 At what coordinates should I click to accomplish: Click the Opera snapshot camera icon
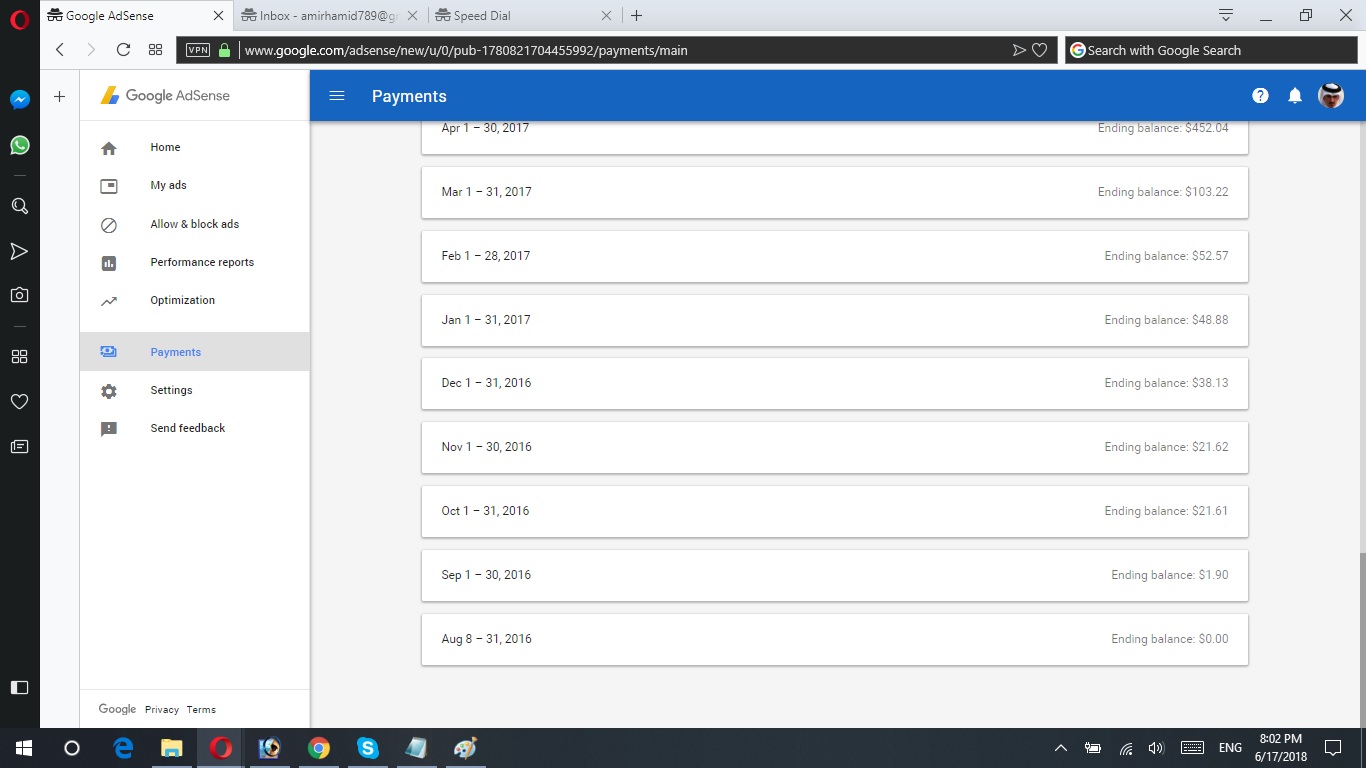coord(19,295)
